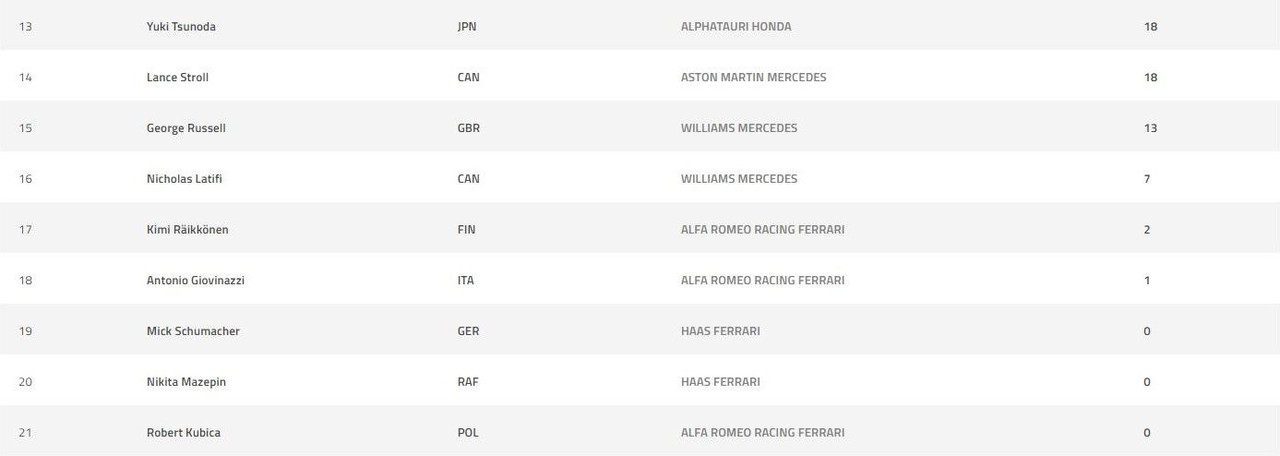Select Alfa Romeo Racing Ferrari for Räikkönen
Viewport: 1280px width, 456px height.
762,230
